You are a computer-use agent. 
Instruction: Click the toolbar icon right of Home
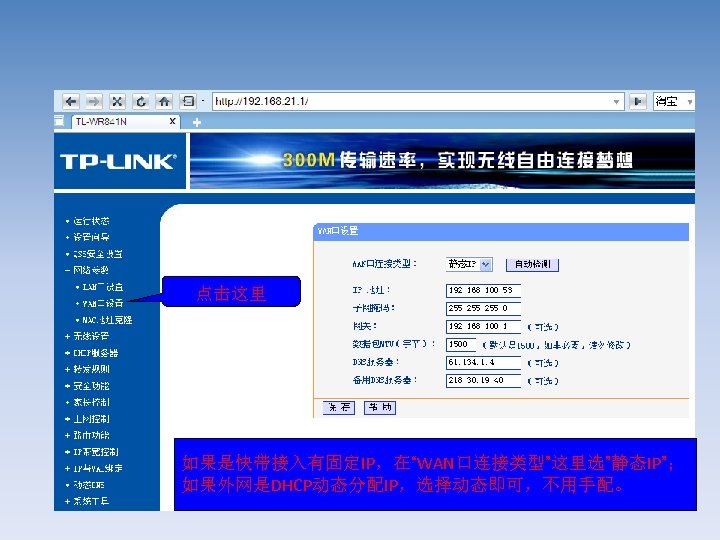click(188, 101)
